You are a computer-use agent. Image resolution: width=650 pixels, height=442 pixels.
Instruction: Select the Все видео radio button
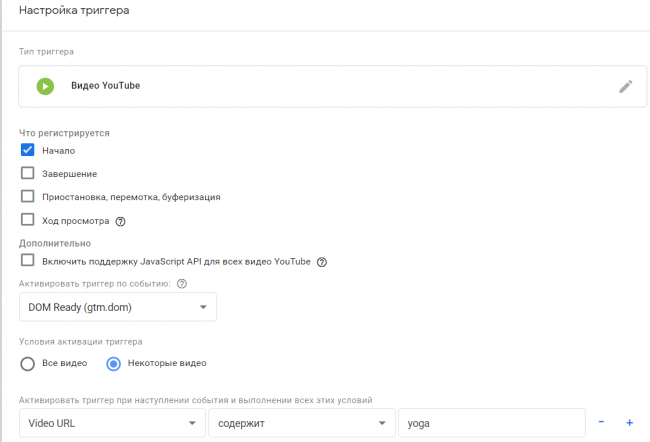point(28,363)
